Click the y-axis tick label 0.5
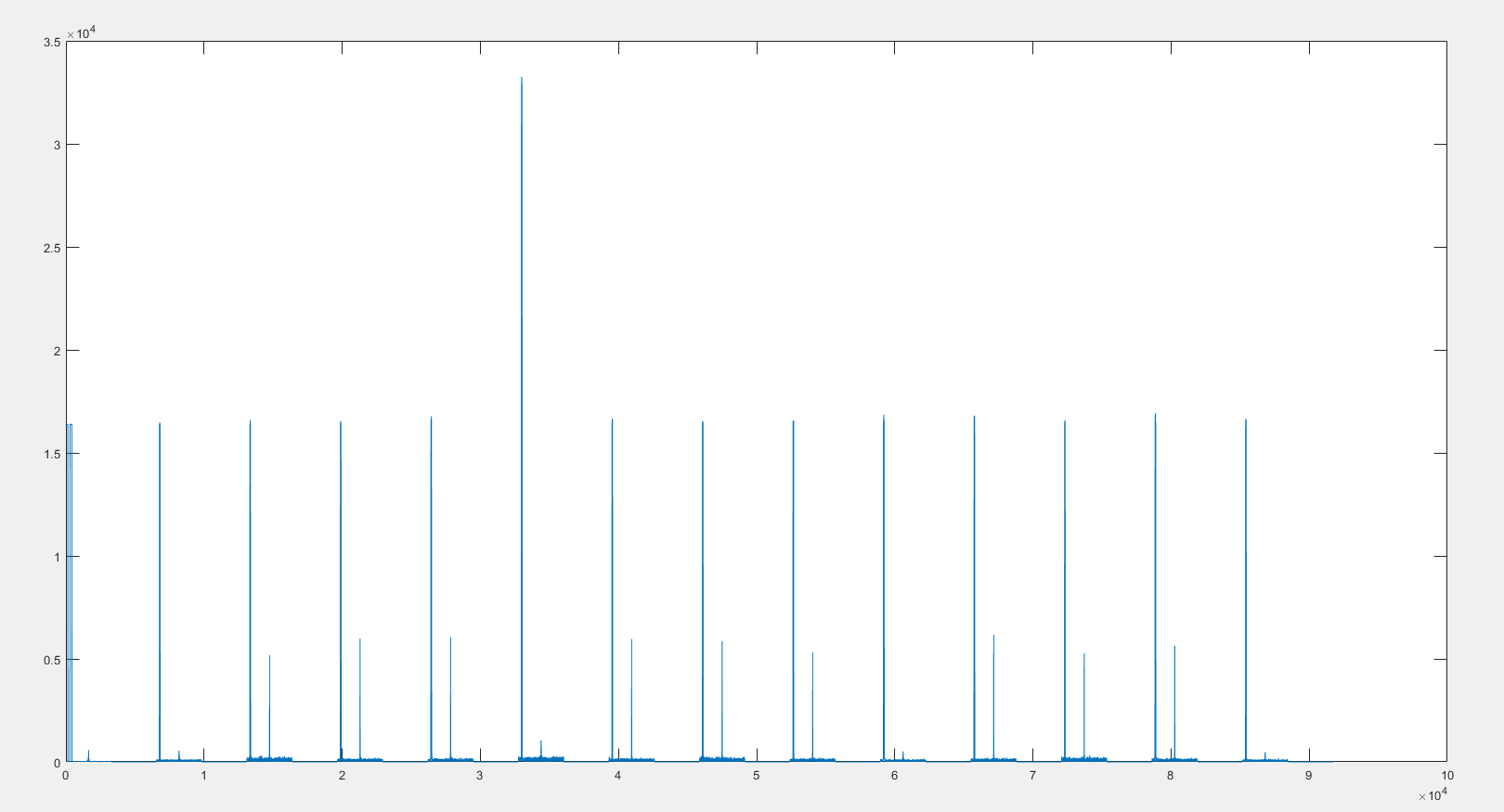 (52, 660)
